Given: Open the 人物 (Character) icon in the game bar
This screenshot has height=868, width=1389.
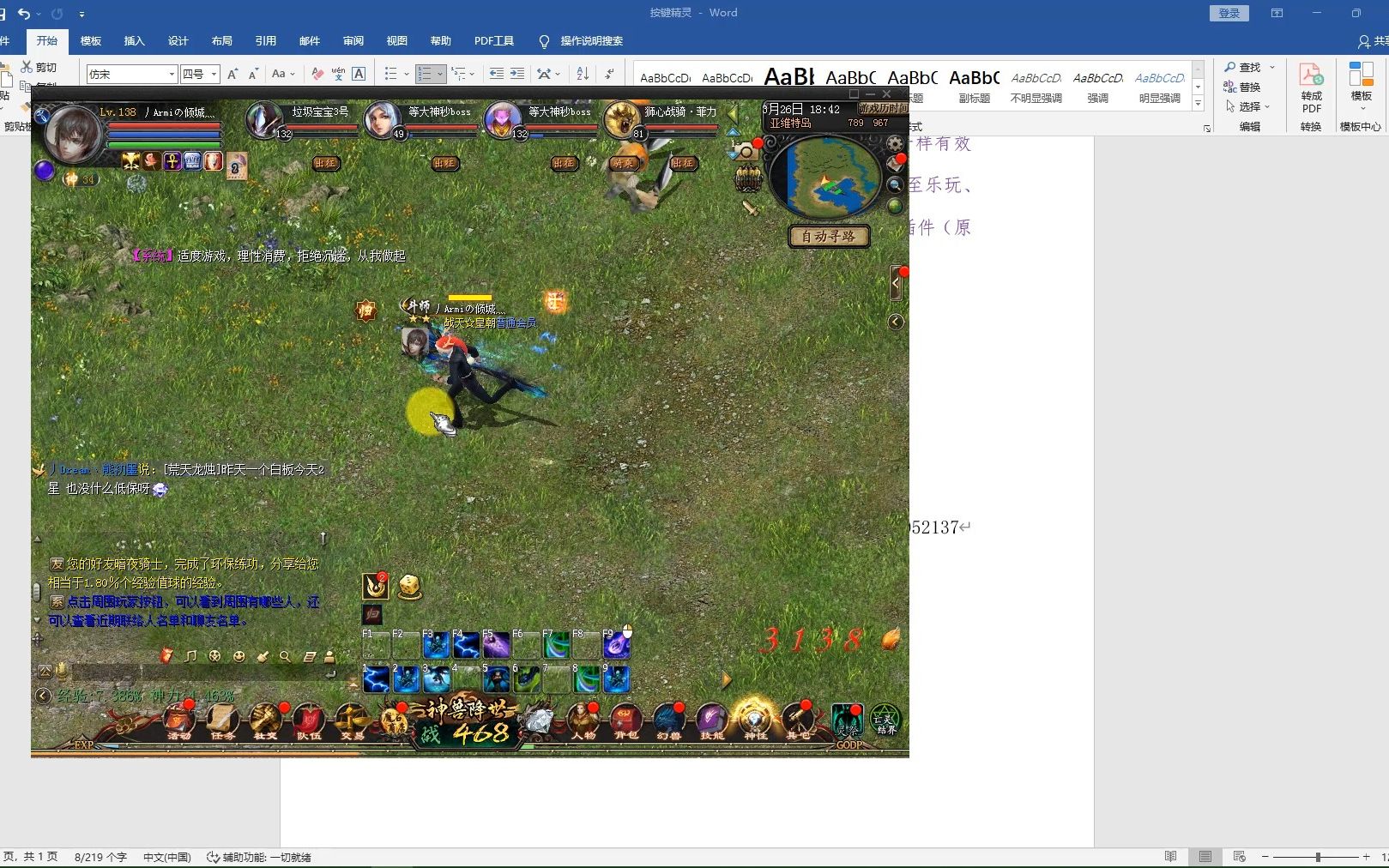Looking at the screenshot, I should pyautogui.click(x=583, y=720).
